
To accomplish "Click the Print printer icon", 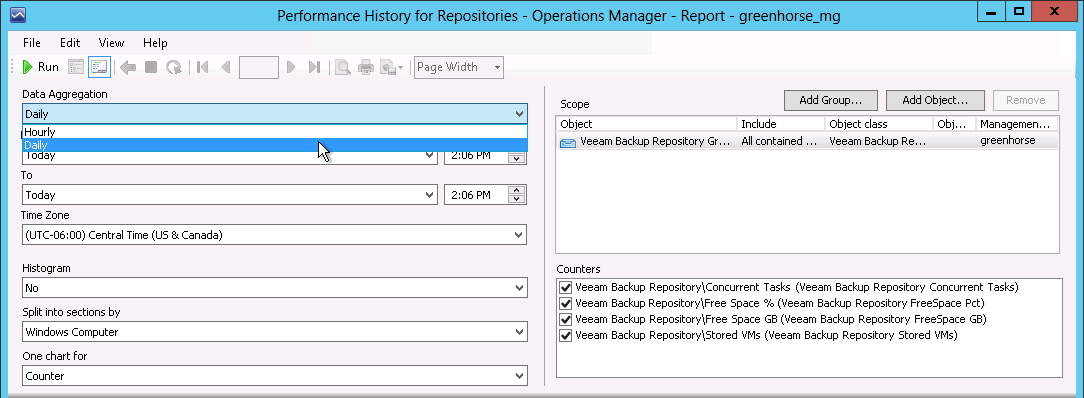I will [x=366, y=67].
